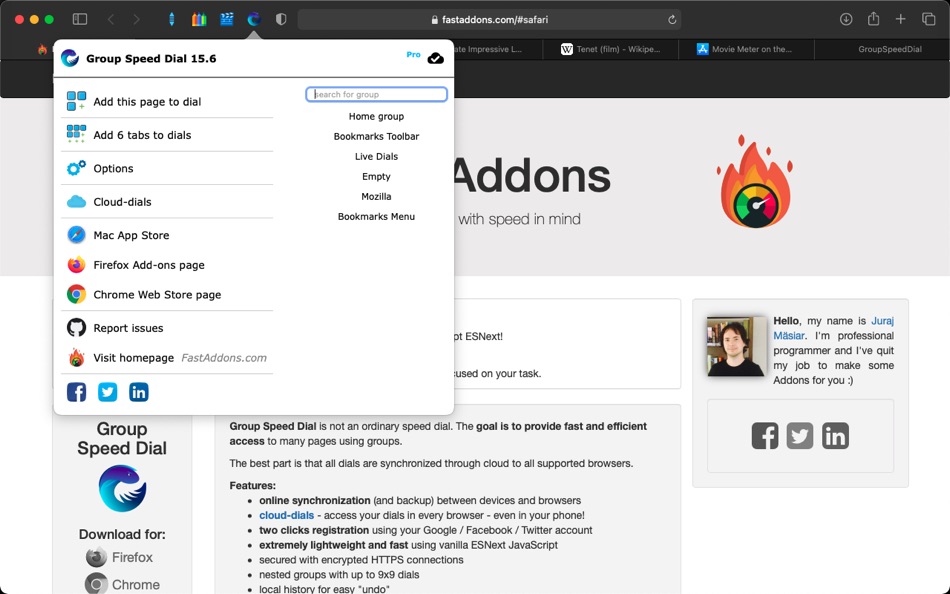Click the Add this page to dial icon

tap(76, 101)
